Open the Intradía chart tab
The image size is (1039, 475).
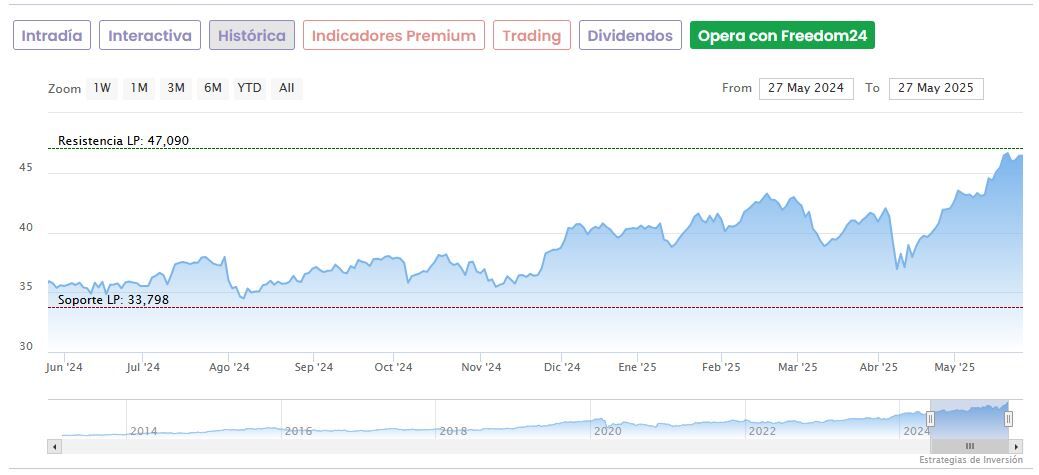coord(52,36)
